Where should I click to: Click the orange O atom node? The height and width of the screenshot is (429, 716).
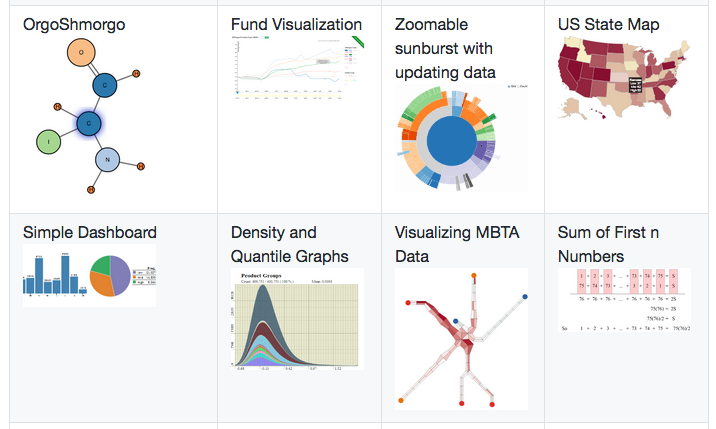click(86, 51)
